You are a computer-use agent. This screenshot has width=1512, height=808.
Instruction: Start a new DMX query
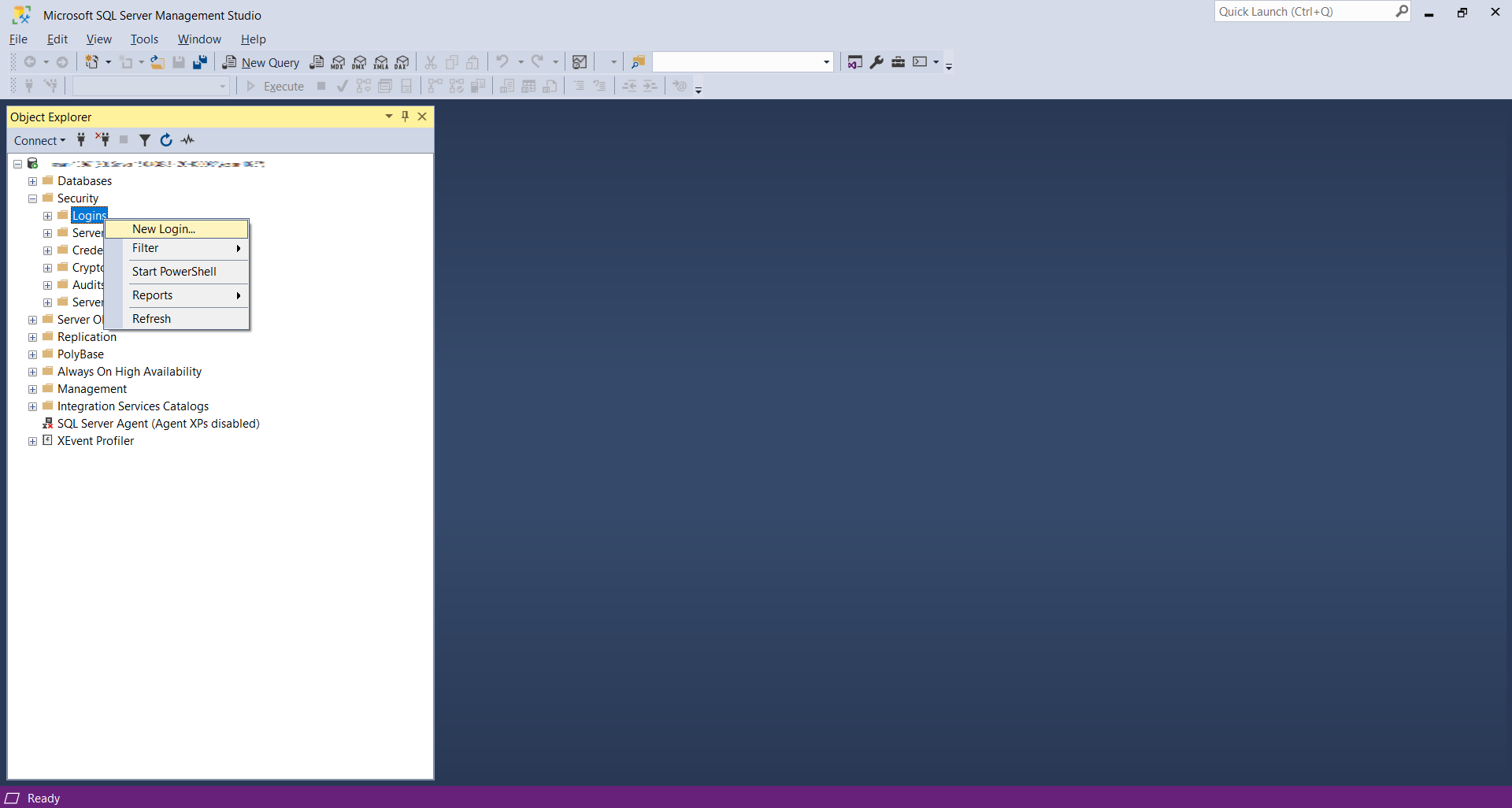tap(359, 62)
